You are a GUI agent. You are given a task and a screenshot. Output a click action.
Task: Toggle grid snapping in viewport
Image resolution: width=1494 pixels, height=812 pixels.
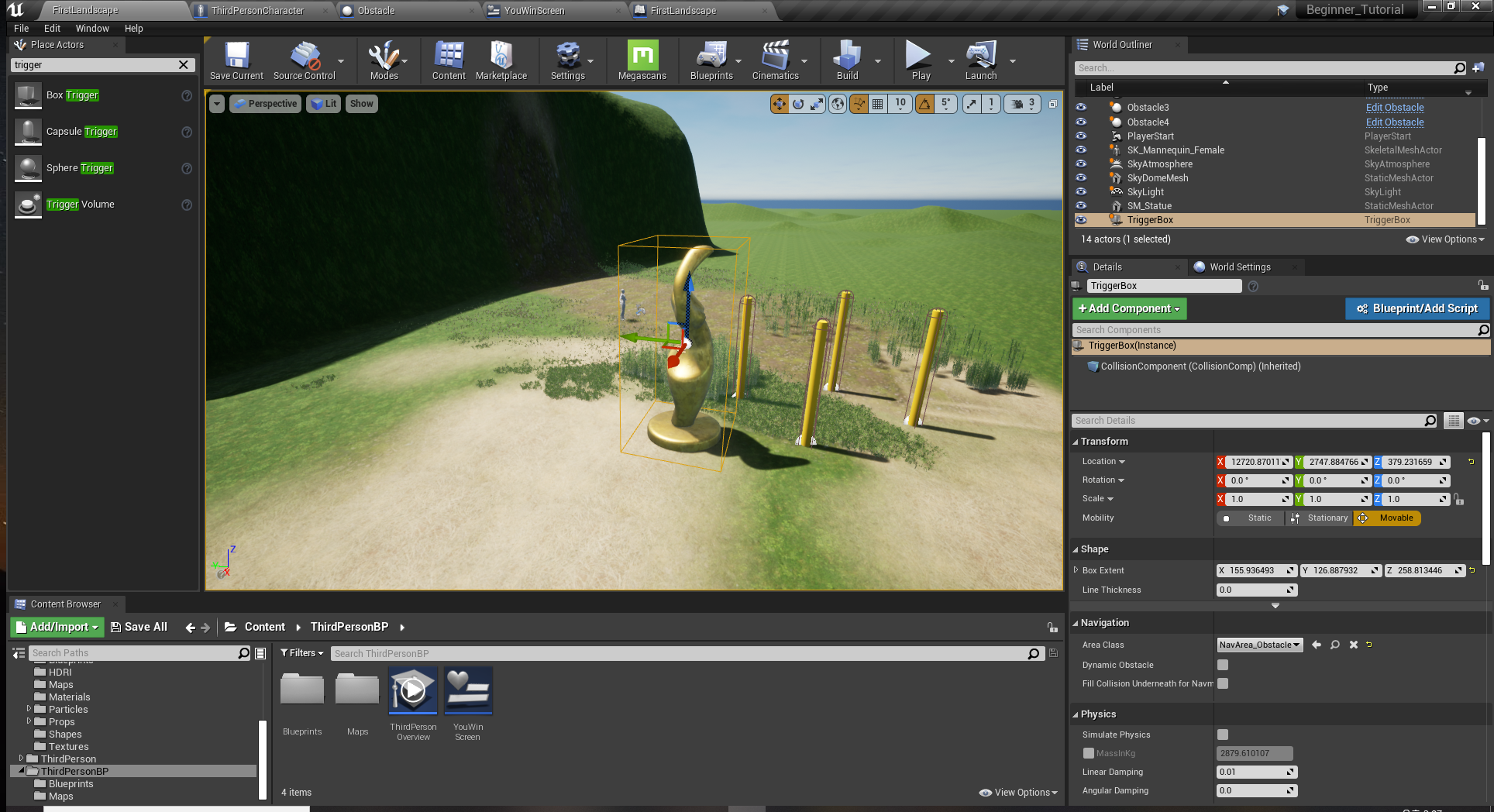[x=877, y=104]
